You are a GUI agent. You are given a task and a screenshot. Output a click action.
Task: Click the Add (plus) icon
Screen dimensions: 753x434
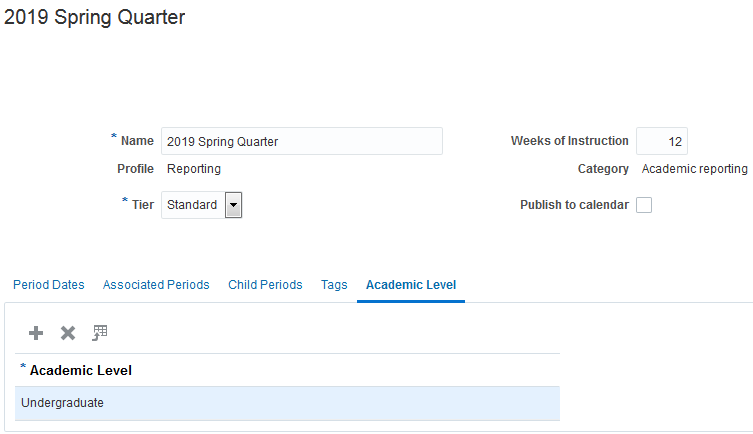click(36, 333)
